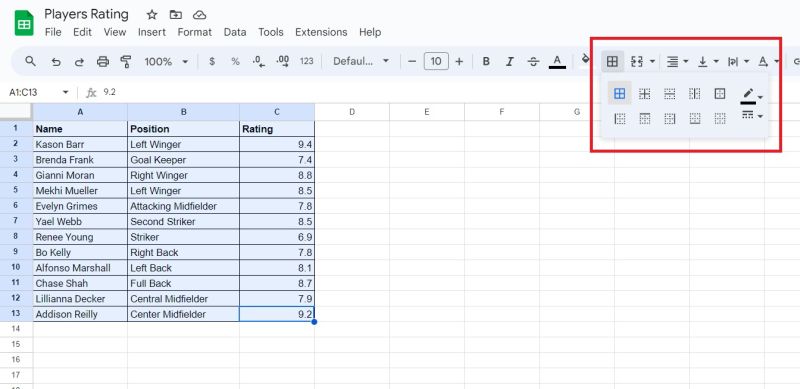Click the undo arrow
800x389 pixels.
(56, 62)
